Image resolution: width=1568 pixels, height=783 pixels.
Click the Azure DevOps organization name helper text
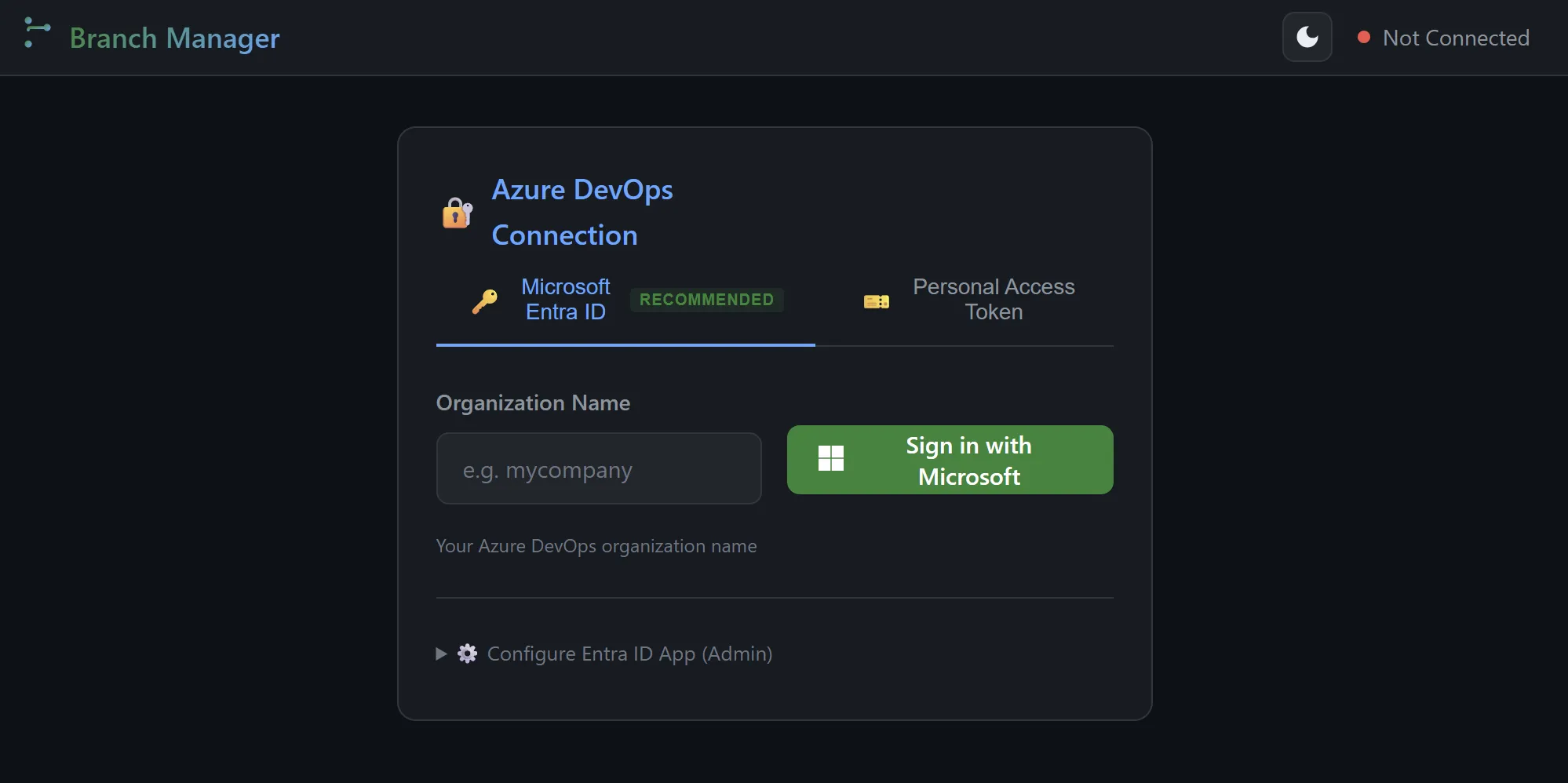pos(596,546)
